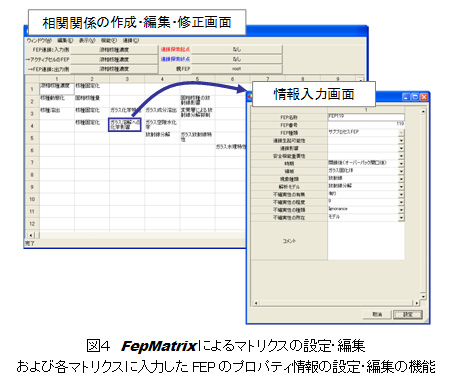Close the info input dialog
Screen dimensions: 454x382
(424, 97)
